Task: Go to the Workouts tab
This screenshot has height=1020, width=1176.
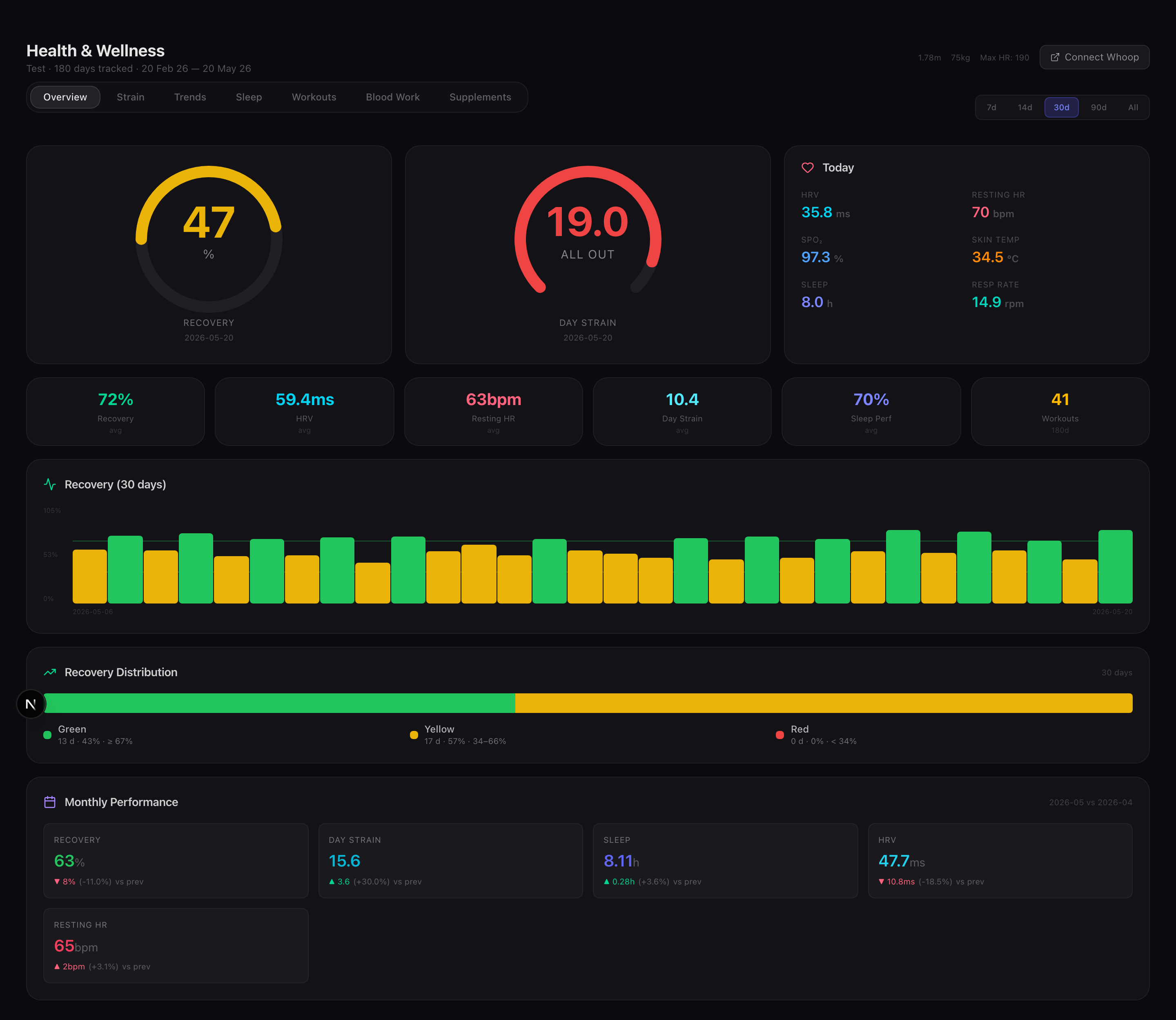Action: tap(314, 97)
